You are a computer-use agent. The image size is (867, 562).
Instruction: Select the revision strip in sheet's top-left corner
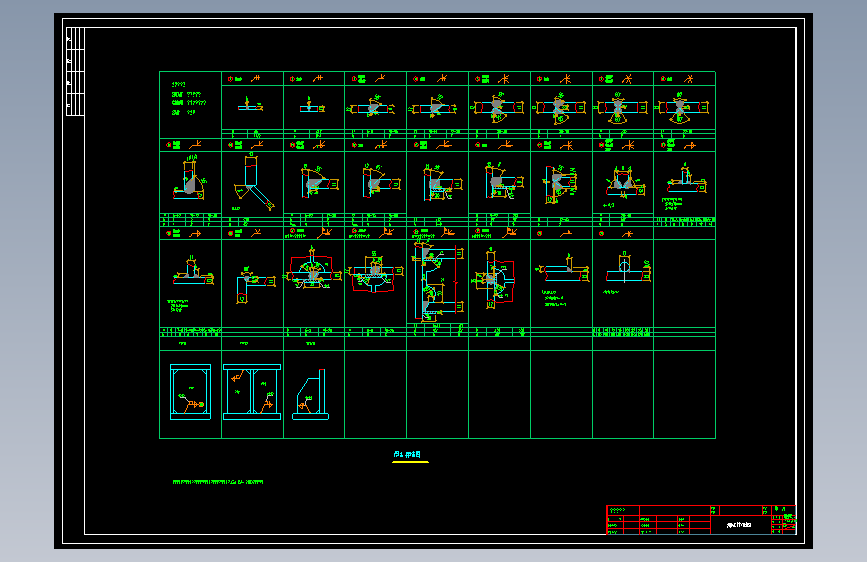pyautogui.click(x=75, y=71)
